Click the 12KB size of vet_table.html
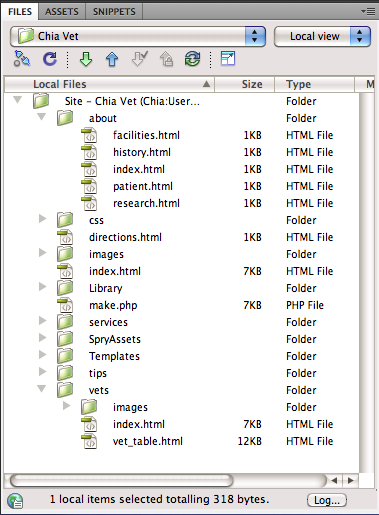The height and width of the screenshot is (515, 379). pos(250,441)
